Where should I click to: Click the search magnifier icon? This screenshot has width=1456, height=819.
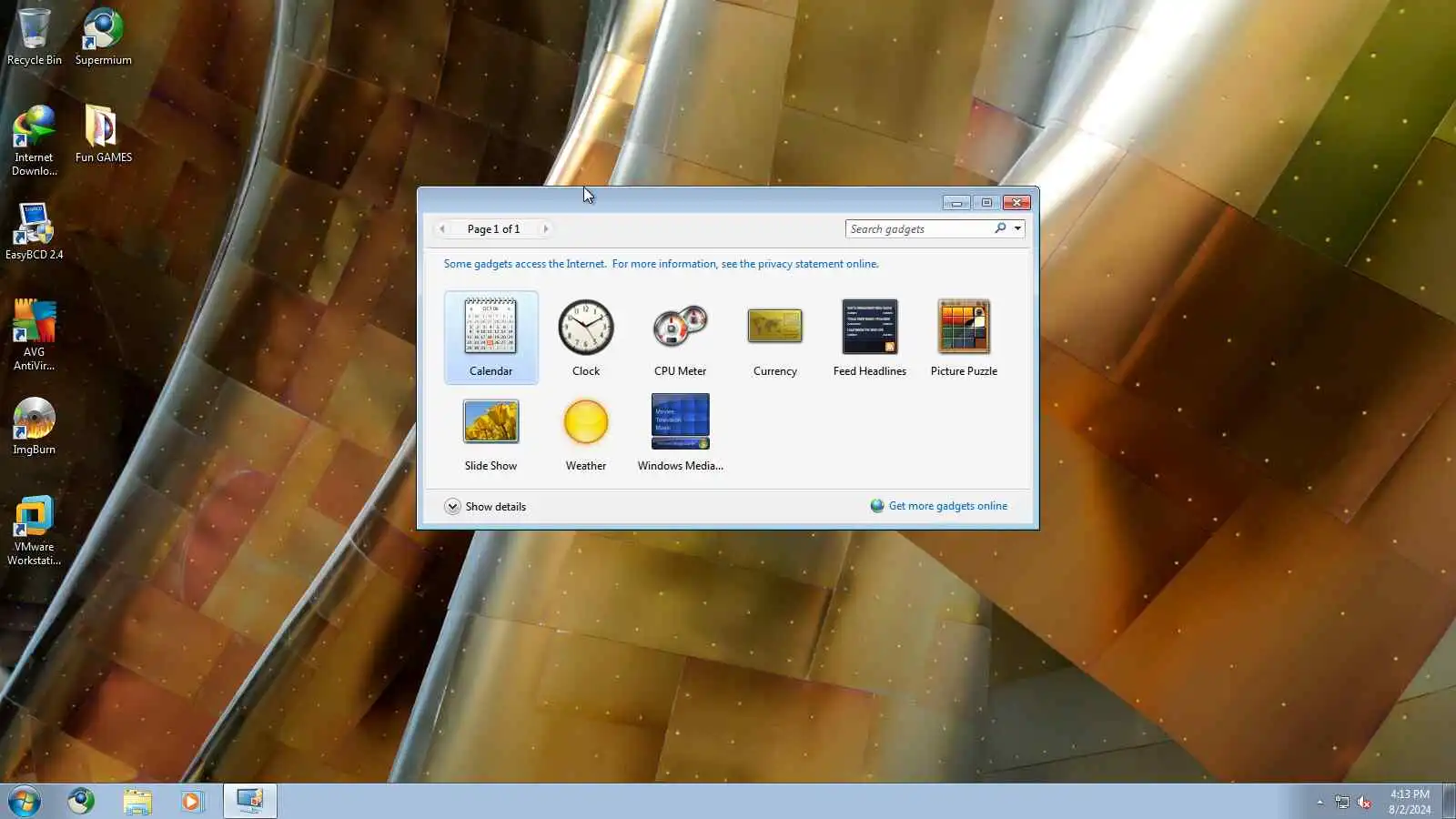(1000, 228)
